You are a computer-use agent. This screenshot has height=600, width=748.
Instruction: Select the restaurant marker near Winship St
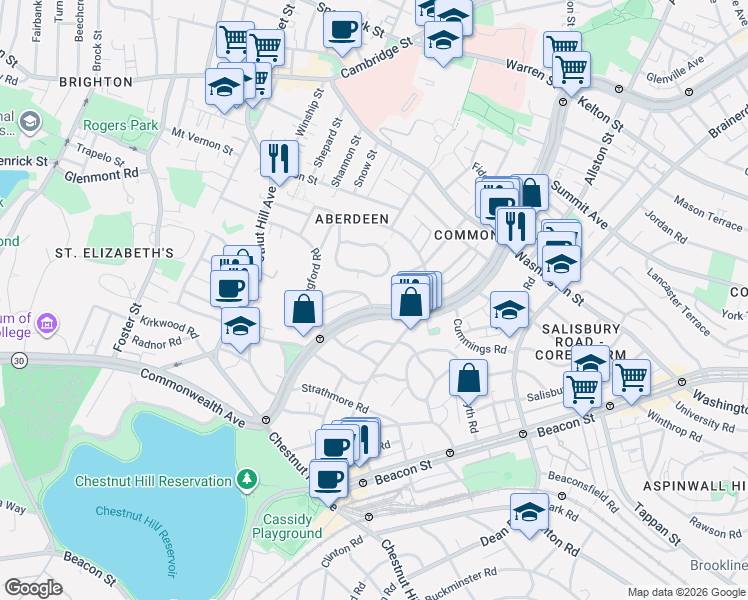[x=280, y=160]
